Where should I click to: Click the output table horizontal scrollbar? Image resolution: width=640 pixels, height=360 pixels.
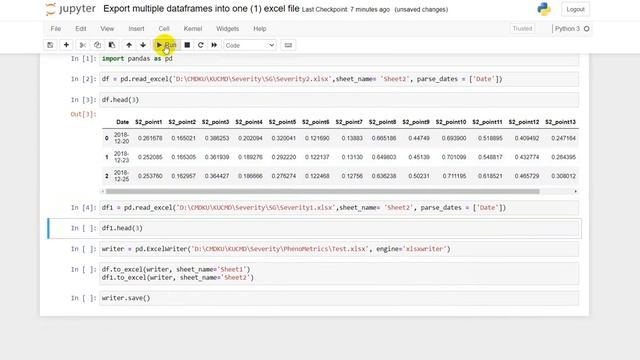tap(322, 191)
